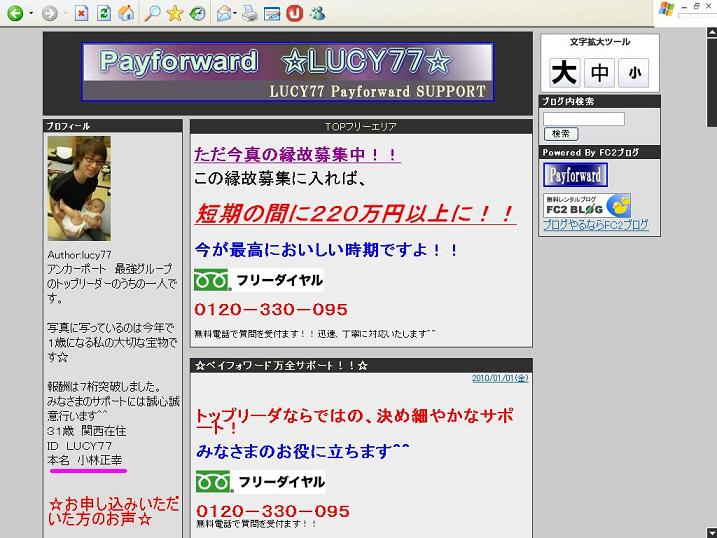Click the Powered By FC2ブログ header
The width and height of the screenshot is (717, 538).
click(x=599, y=152)
